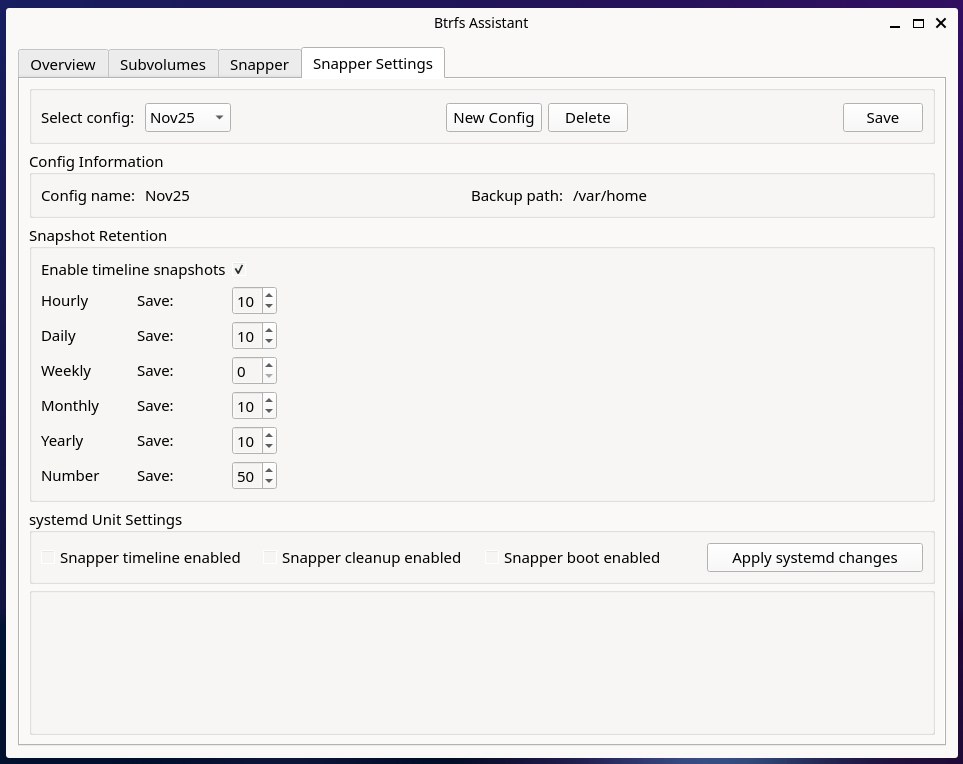Image resolution: width=963 pixels, height=764 pixels.
Task: Click the Yearly save value field
Action: tap(248, 441)
